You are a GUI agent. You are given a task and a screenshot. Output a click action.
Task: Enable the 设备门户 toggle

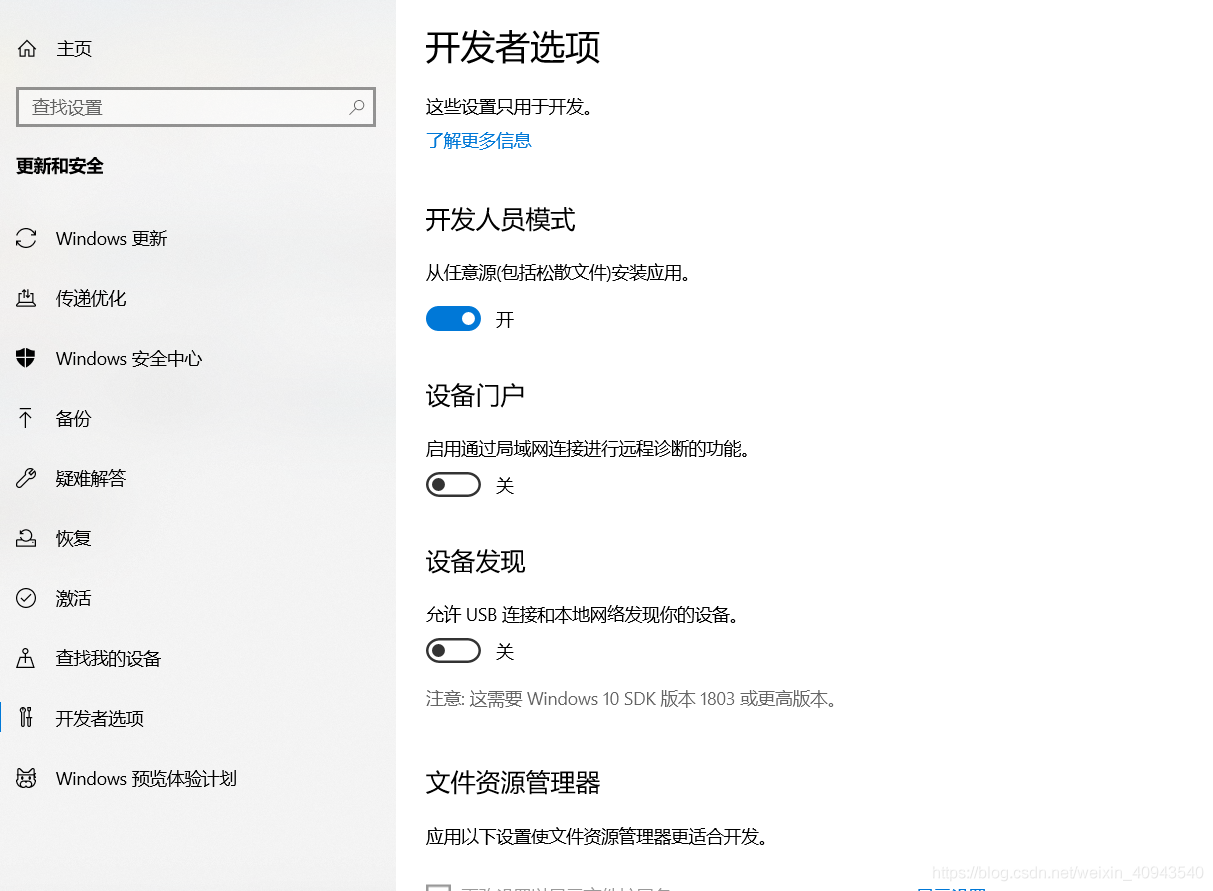tap(453, 485)
